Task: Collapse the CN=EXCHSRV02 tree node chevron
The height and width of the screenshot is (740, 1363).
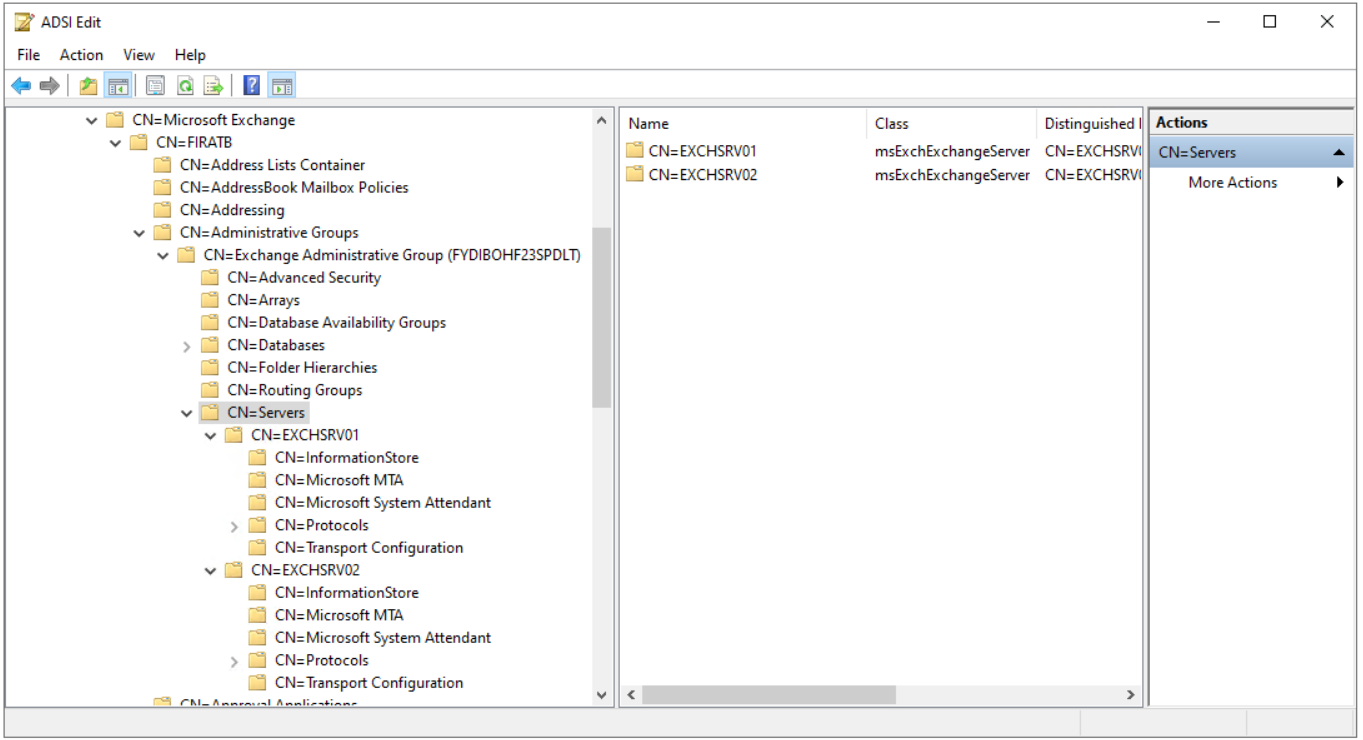Action: click(210, 571)
